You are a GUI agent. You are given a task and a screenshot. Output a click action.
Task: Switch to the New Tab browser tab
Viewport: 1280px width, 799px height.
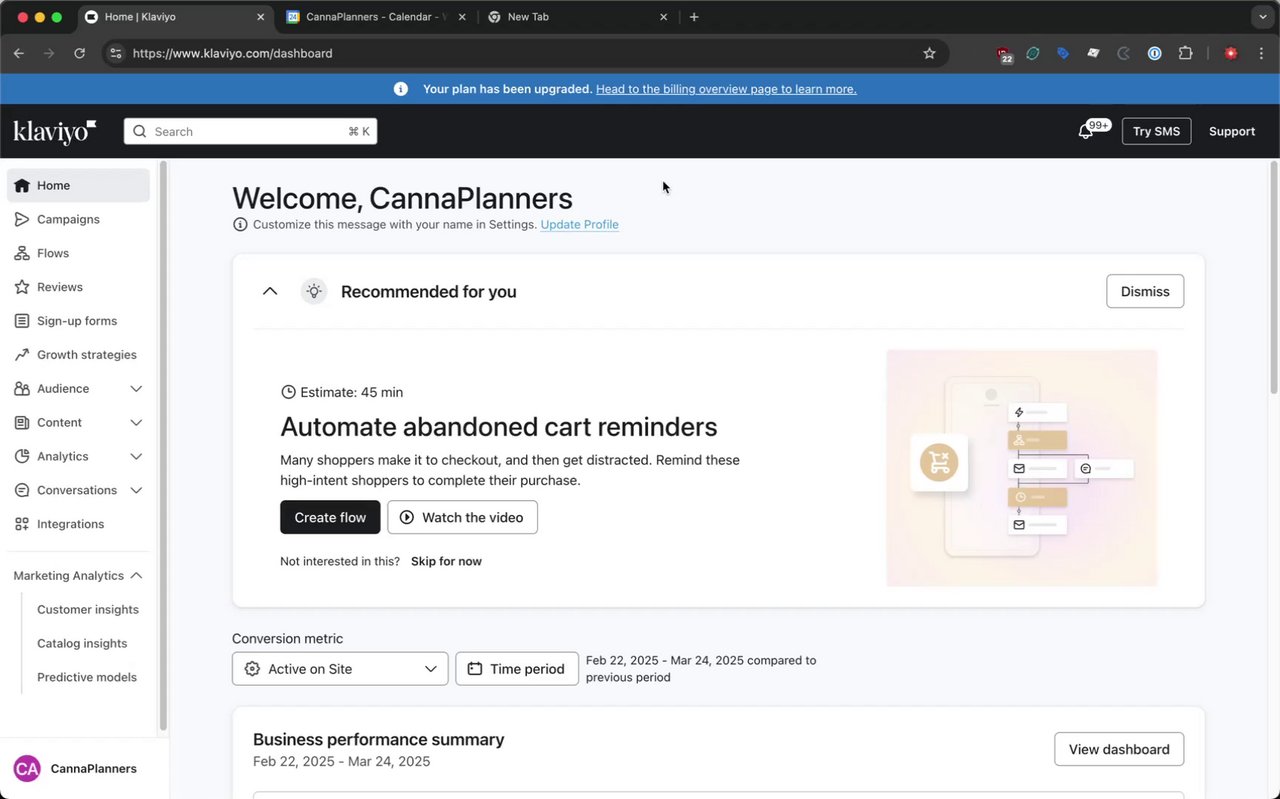pyautogui.click(x=577, y=17)
